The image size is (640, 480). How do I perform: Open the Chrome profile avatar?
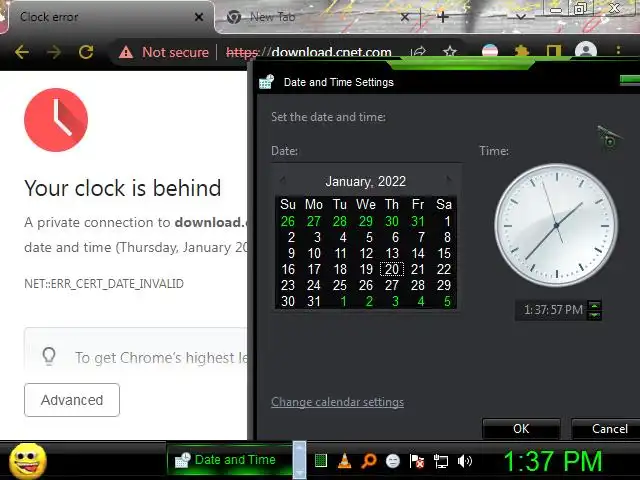586,51
